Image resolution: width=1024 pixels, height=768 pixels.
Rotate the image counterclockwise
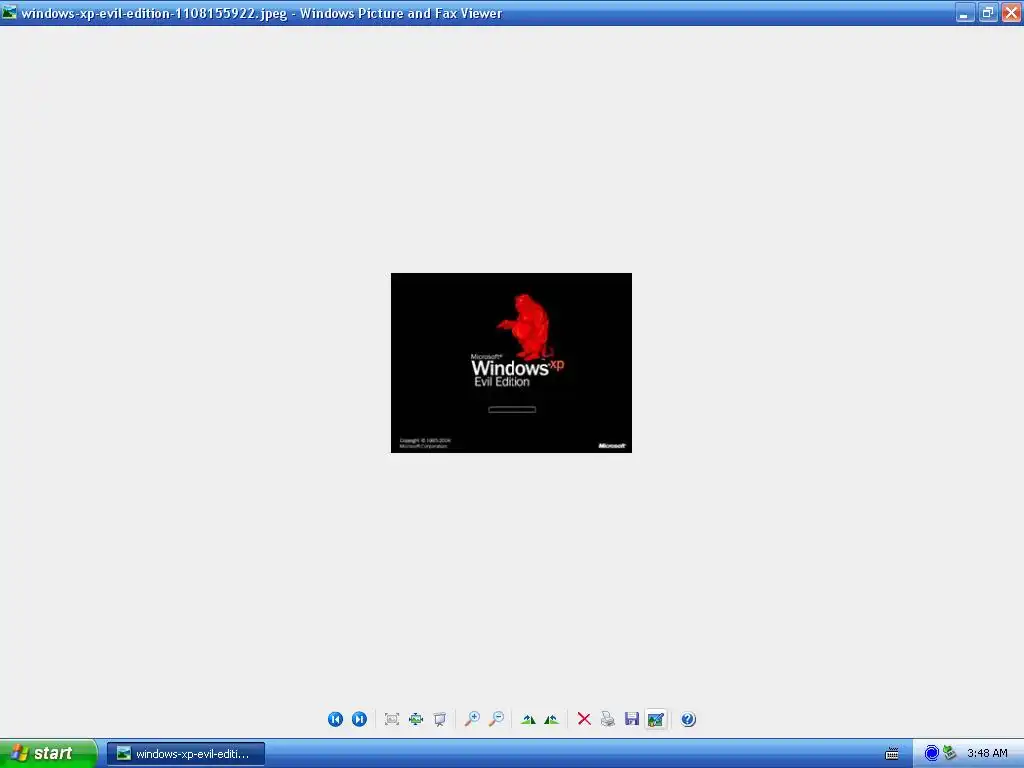pyautogui.click(x=552, y=719)
